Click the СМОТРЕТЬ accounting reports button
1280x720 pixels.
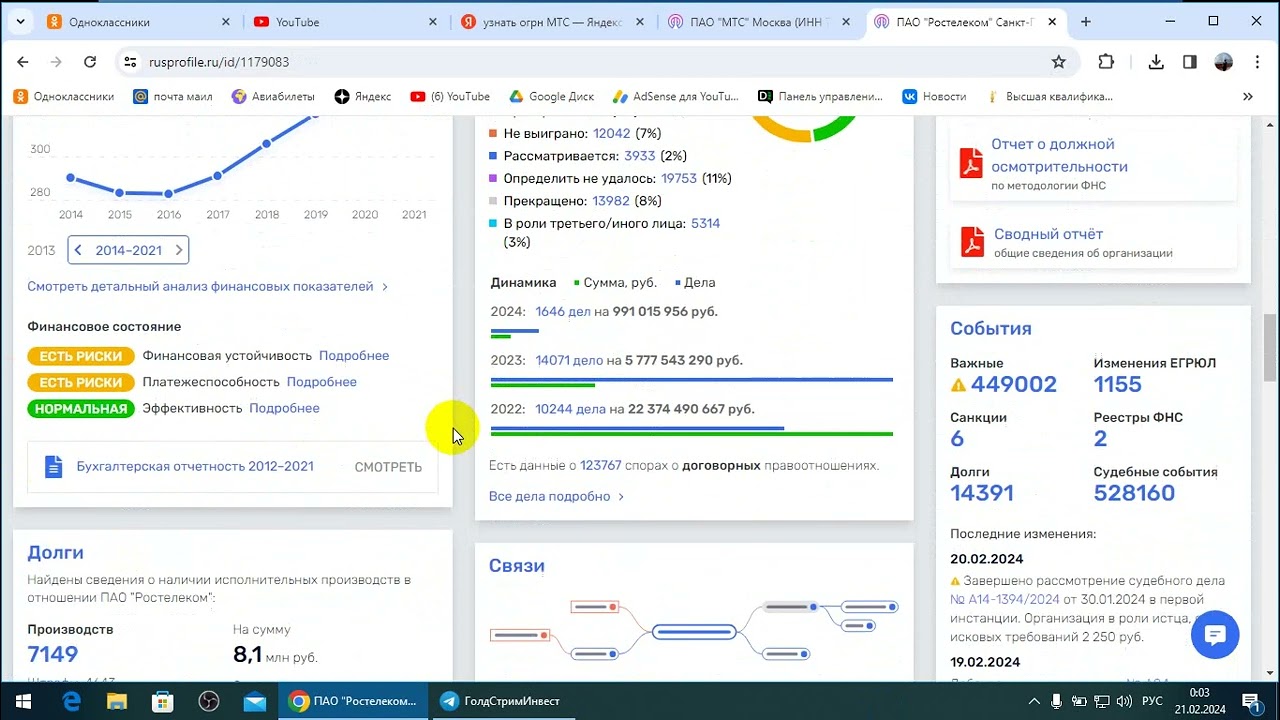tap(388, 467)
